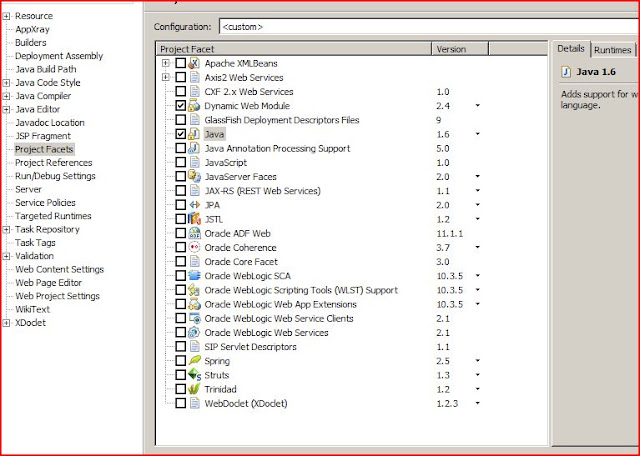Open the Configuration combo box
640x456 pixels.
point(429,27)
